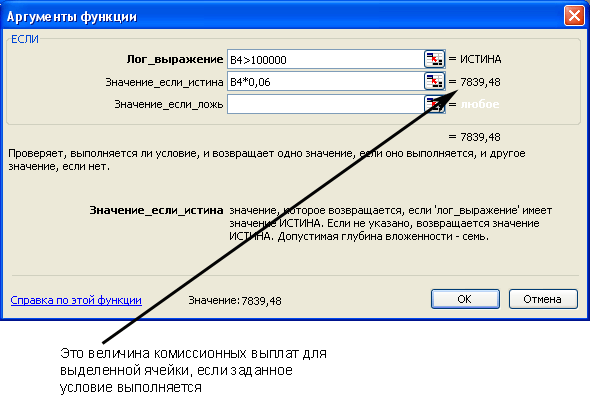Click the Значение: 7839,48 text at the bottom
Image resolution: width=590 pixels, height=400 pixels.
click(235, 301)
